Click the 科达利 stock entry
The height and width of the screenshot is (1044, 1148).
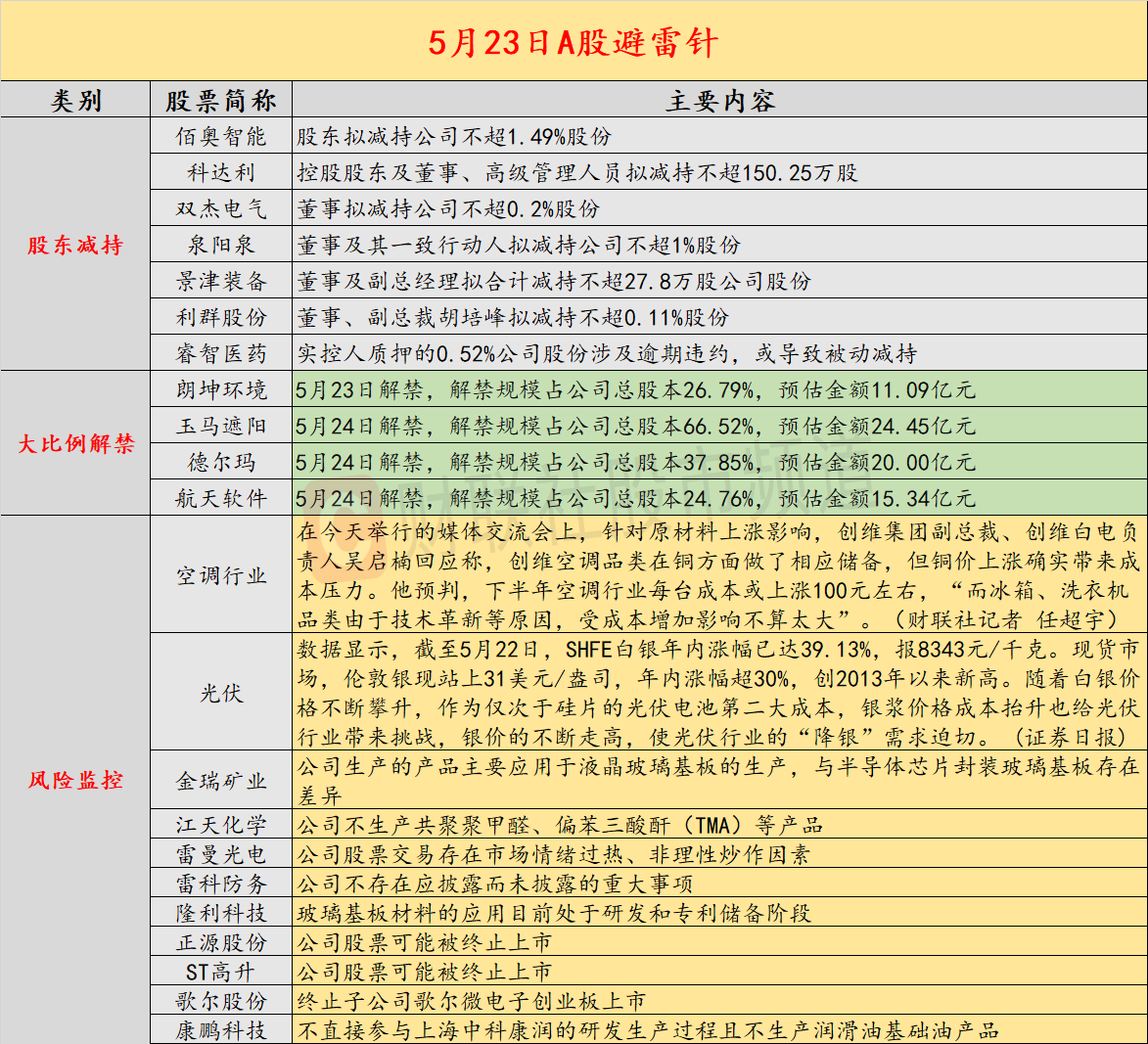click(221, 172)
